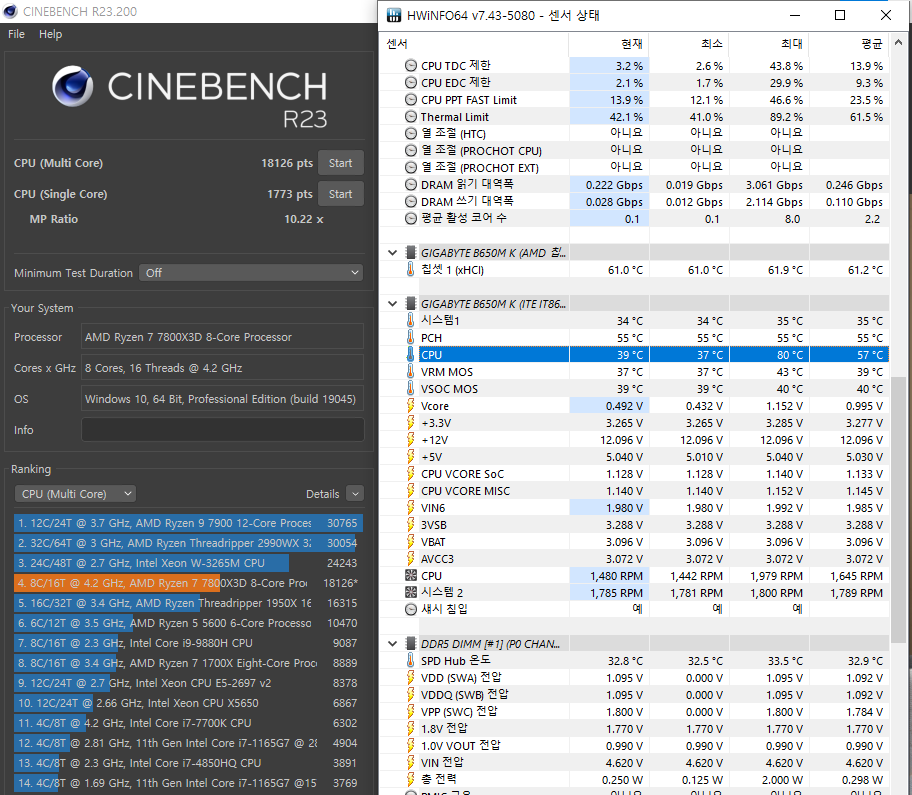912x795 pixels.
Task: Open the CPU (Multi Core) ranking dropdown
Action: [75, 494]
